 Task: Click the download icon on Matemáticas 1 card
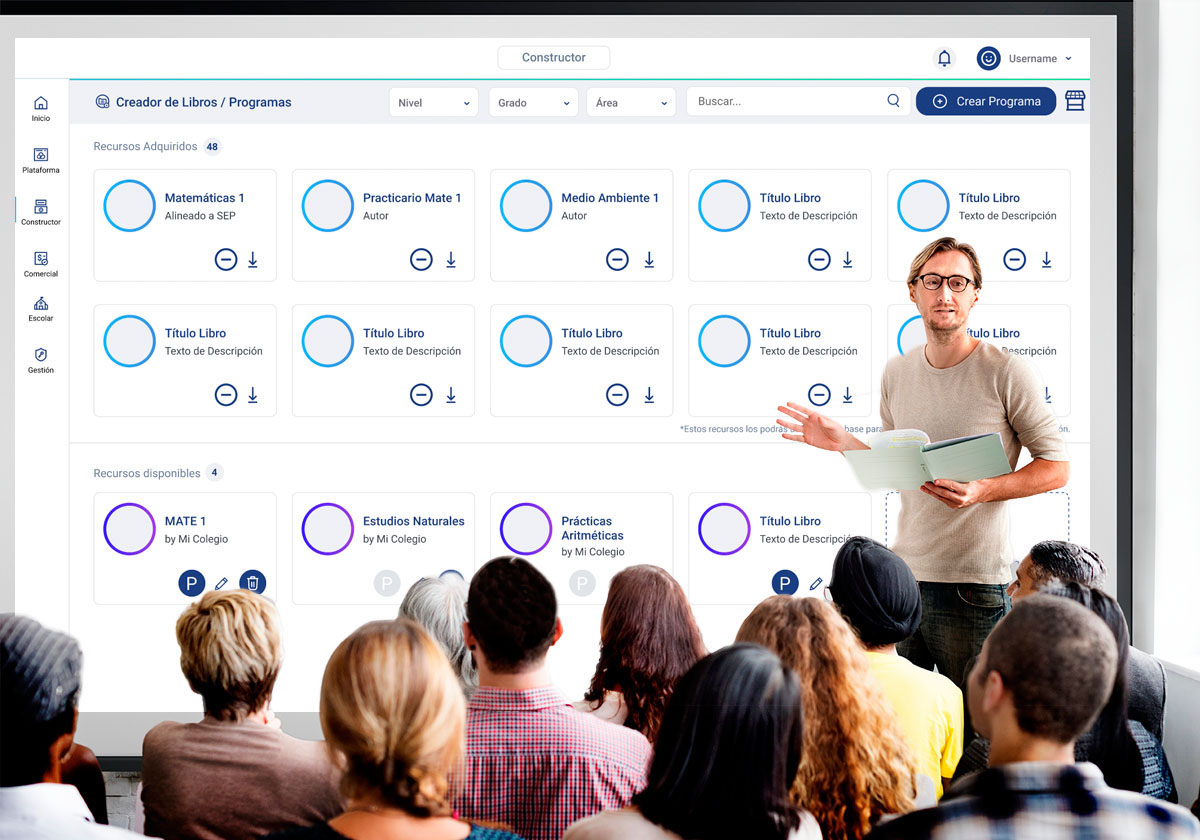[x=253, y=260]
